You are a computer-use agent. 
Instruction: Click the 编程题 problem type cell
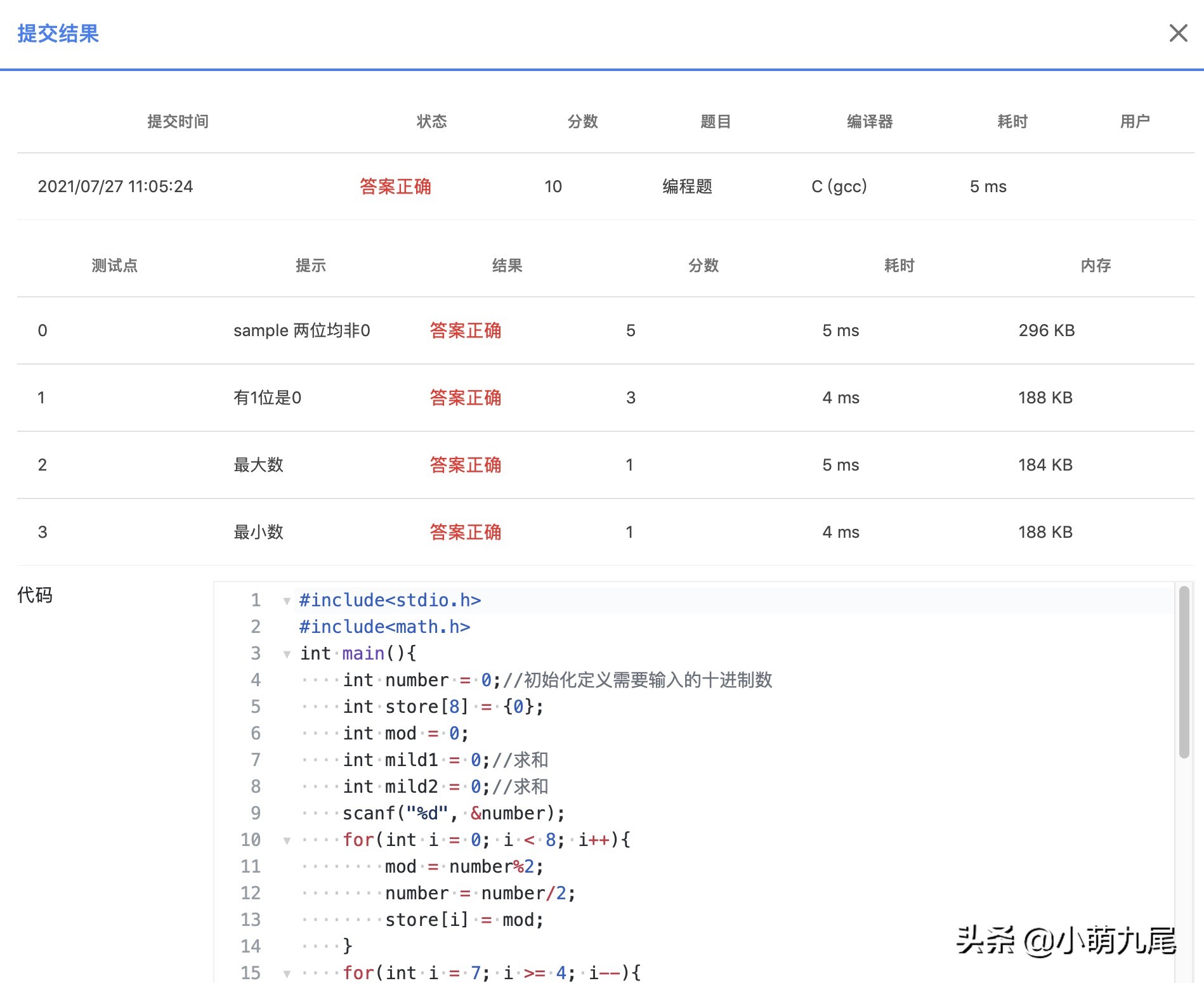(688, 186)
